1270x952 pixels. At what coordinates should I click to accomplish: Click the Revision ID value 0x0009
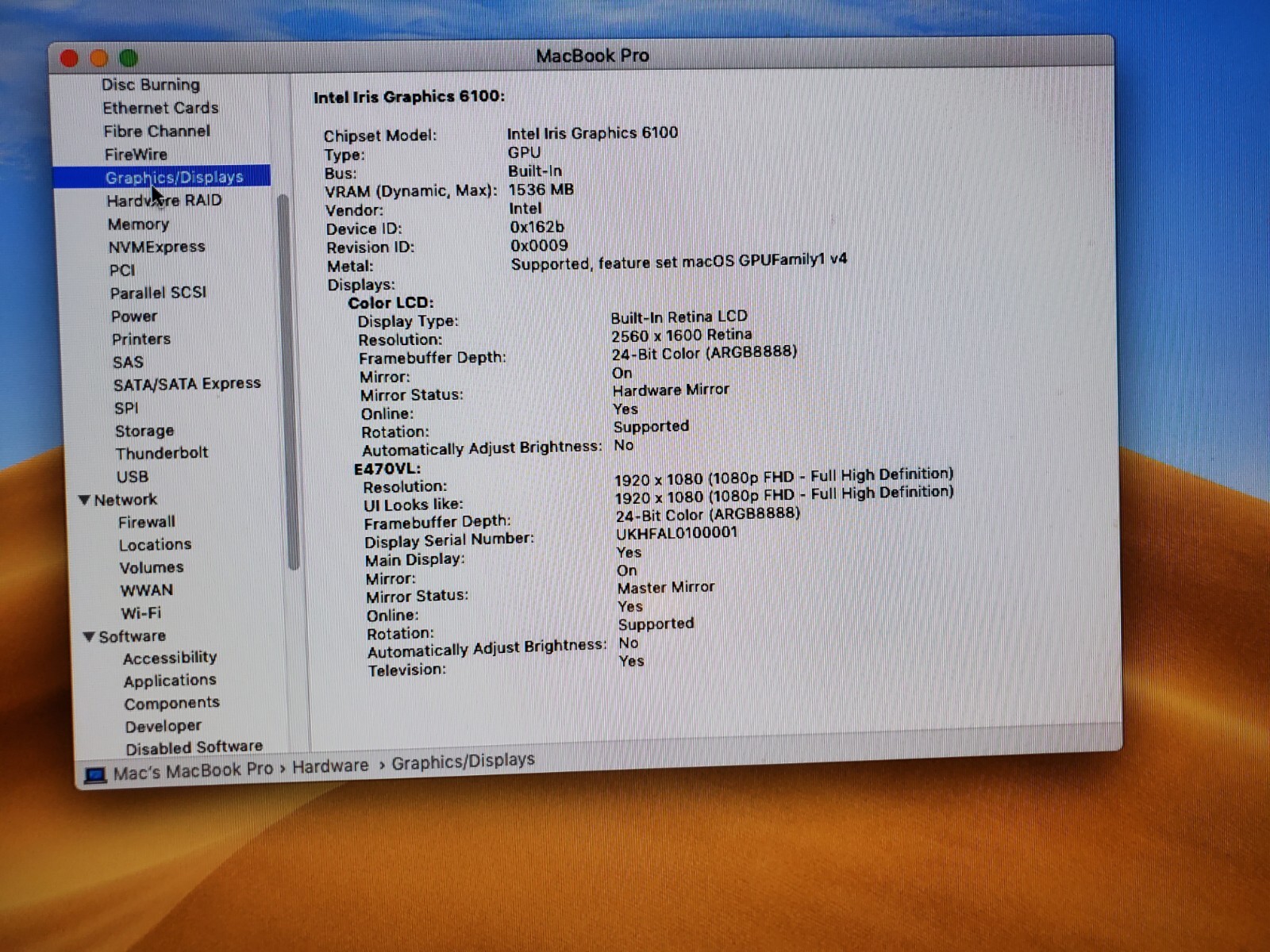pyautogui.click(x=539, y=246)
